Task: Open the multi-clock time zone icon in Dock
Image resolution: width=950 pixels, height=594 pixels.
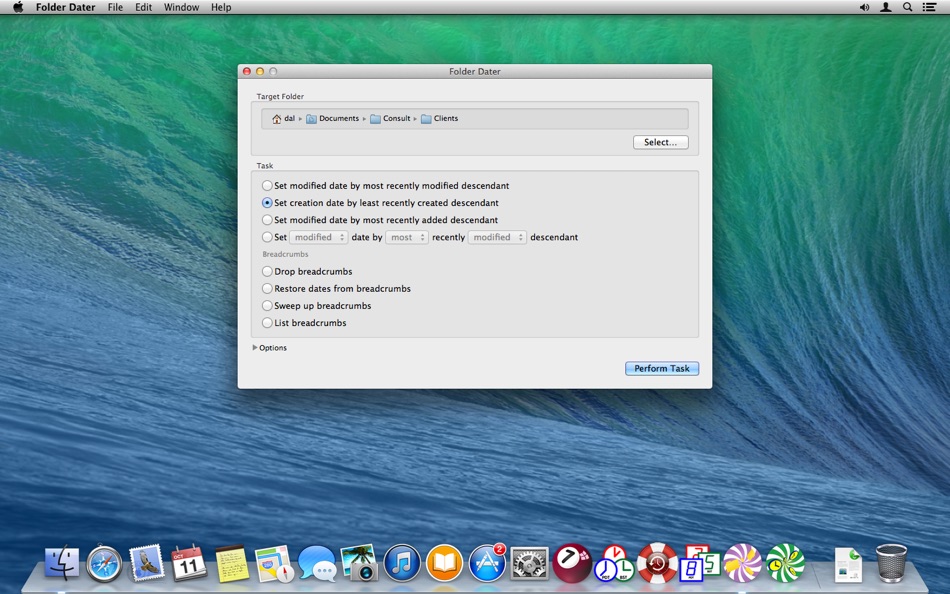Action: tap(614, 563)
